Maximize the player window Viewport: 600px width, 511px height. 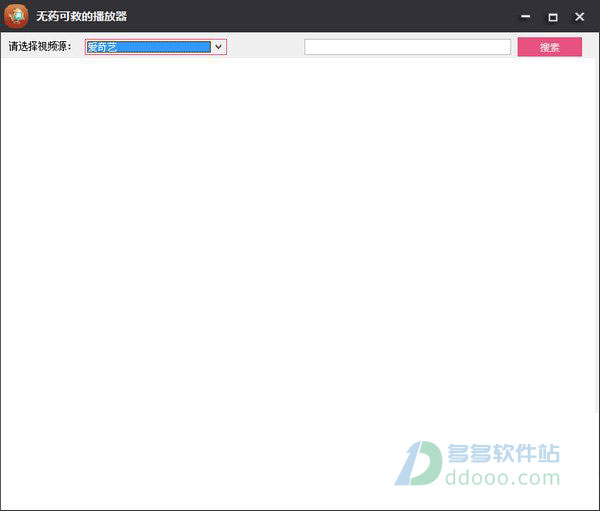pos(552,17)
